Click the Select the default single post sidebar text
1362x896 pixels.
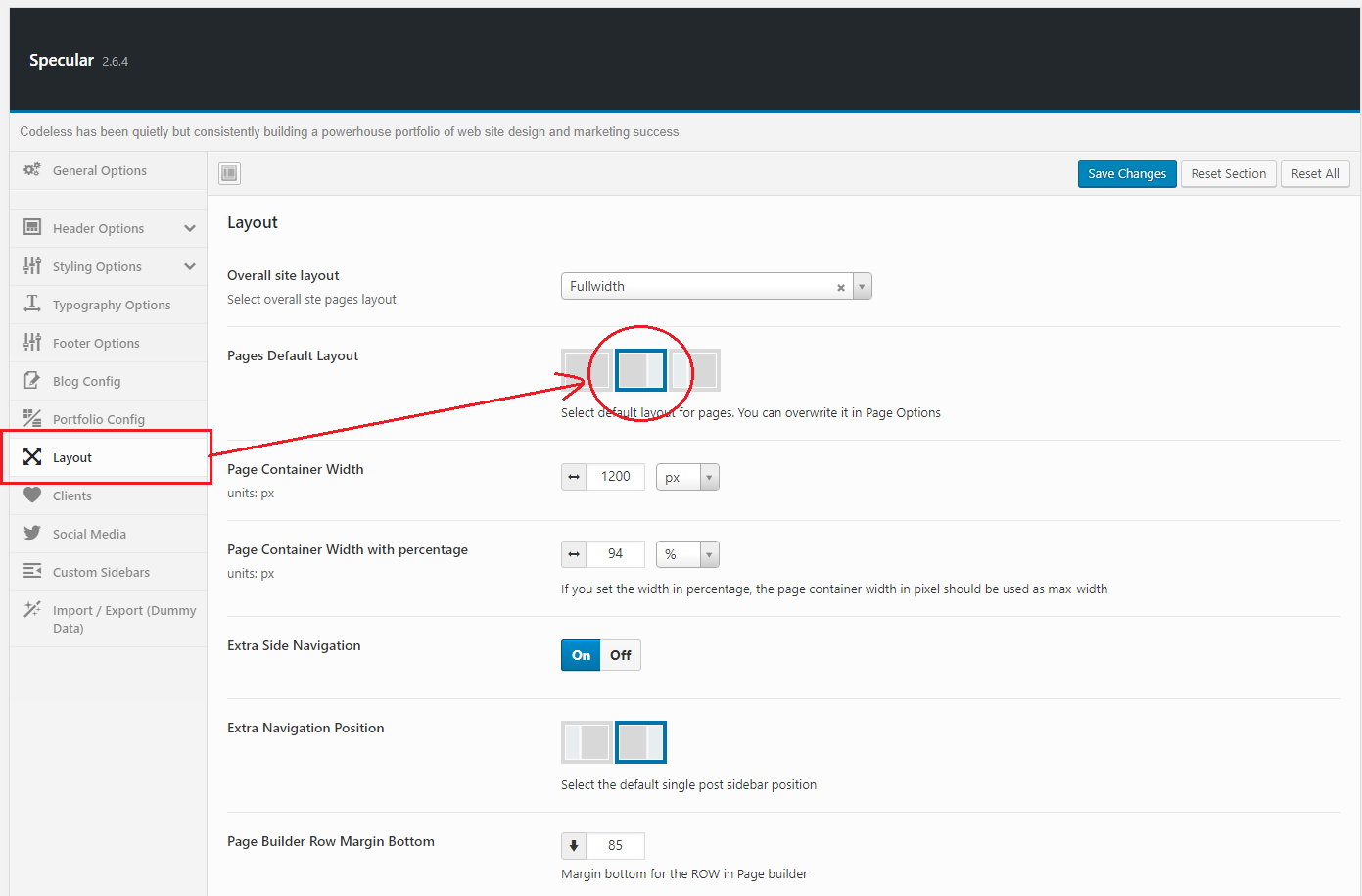click(x=688, y=785)
